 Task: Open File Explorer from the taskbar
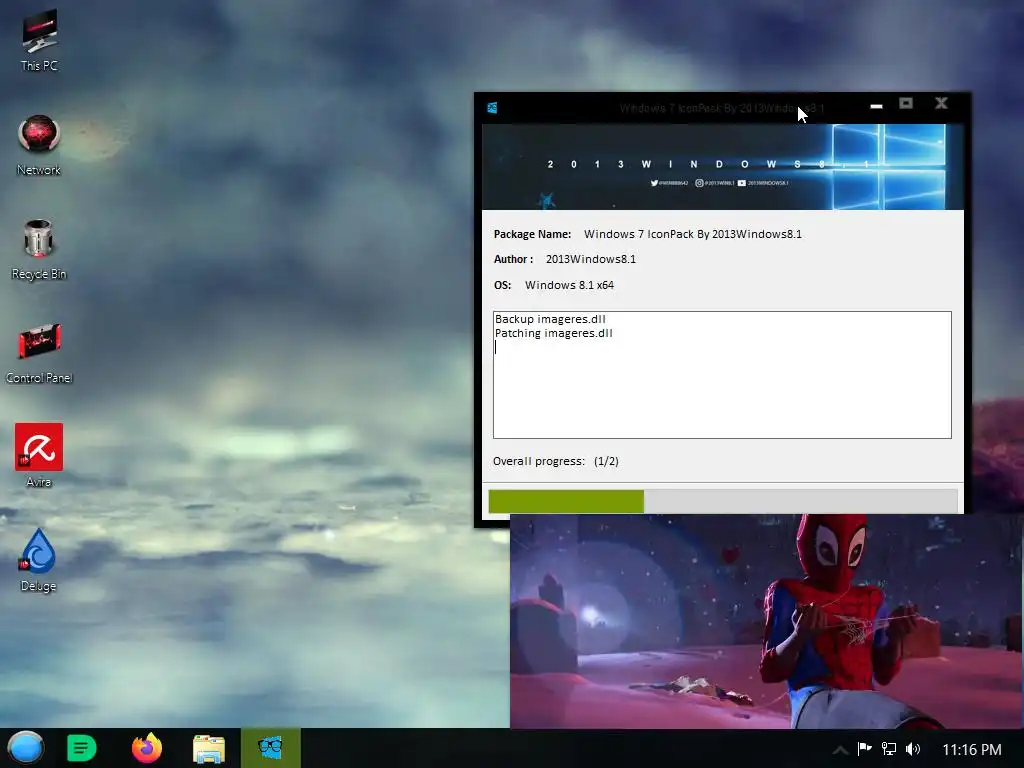click(209, 748)
